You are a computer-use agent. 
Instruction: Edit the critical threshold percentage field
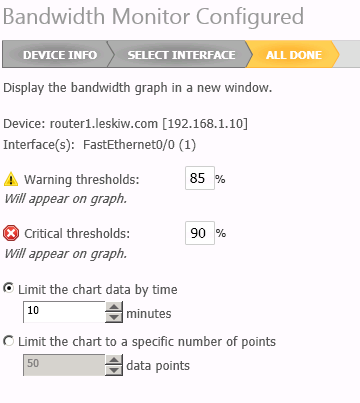point(200,233)
